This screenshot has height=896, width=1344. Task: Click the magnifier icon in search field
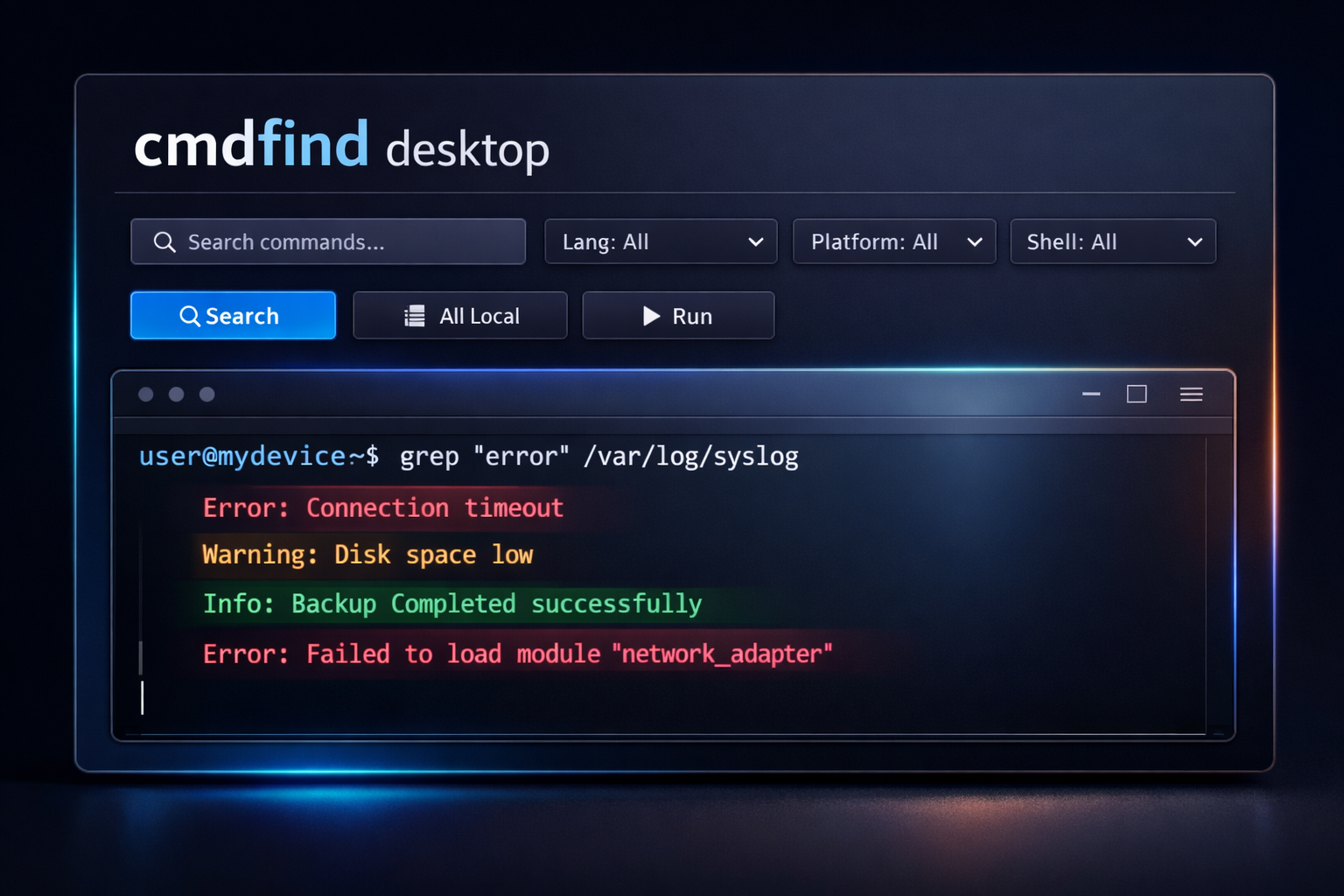164,242
